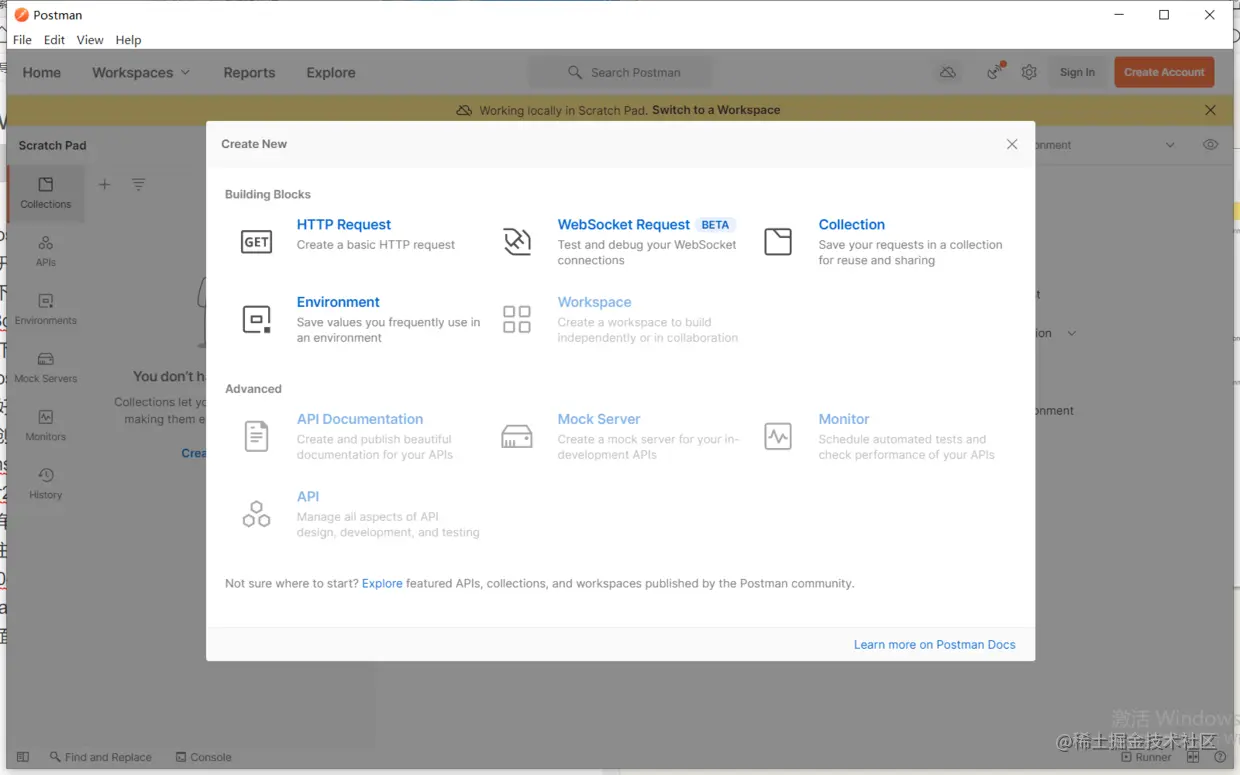Click the API Documentation page icon
The image size is (1240, 775).
(x=256, y=436)
